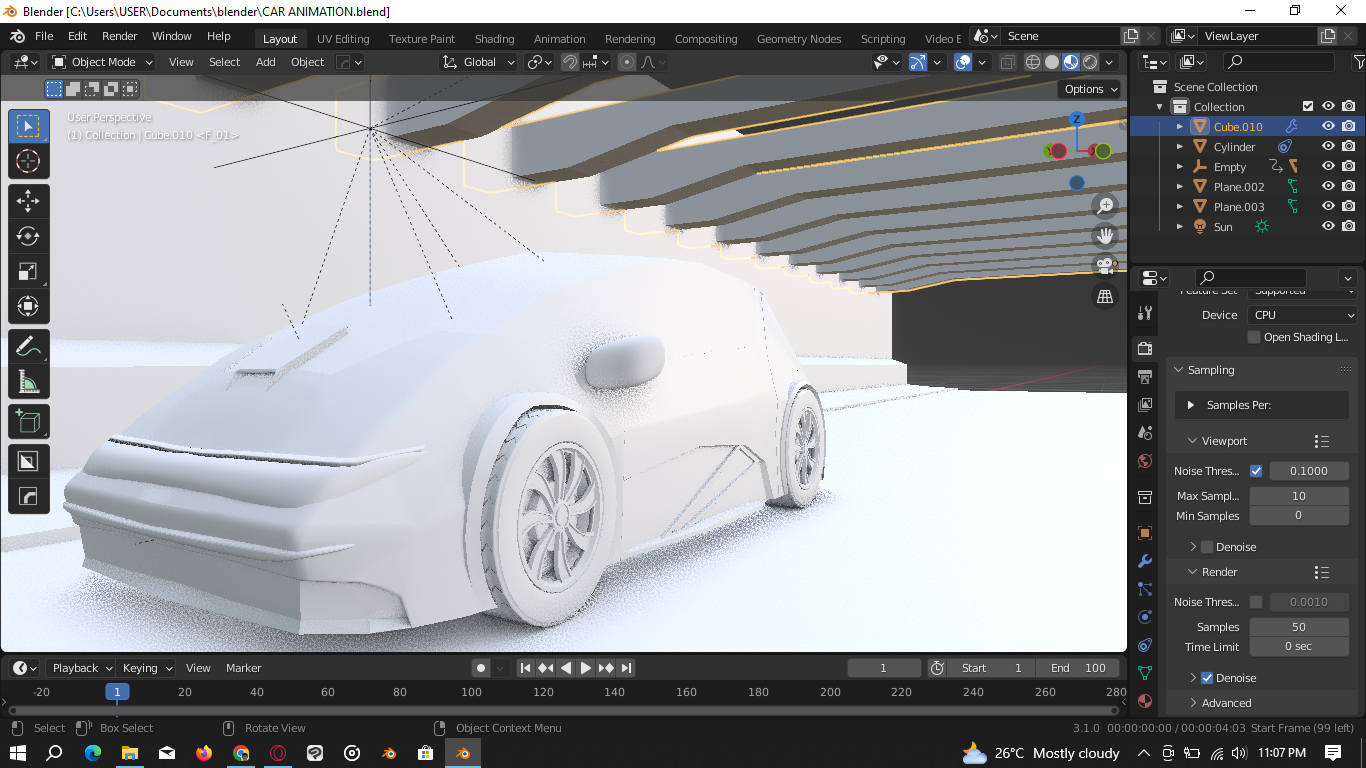
Task: Switch to the Shading workspace tab
Action: coord(494,39)
